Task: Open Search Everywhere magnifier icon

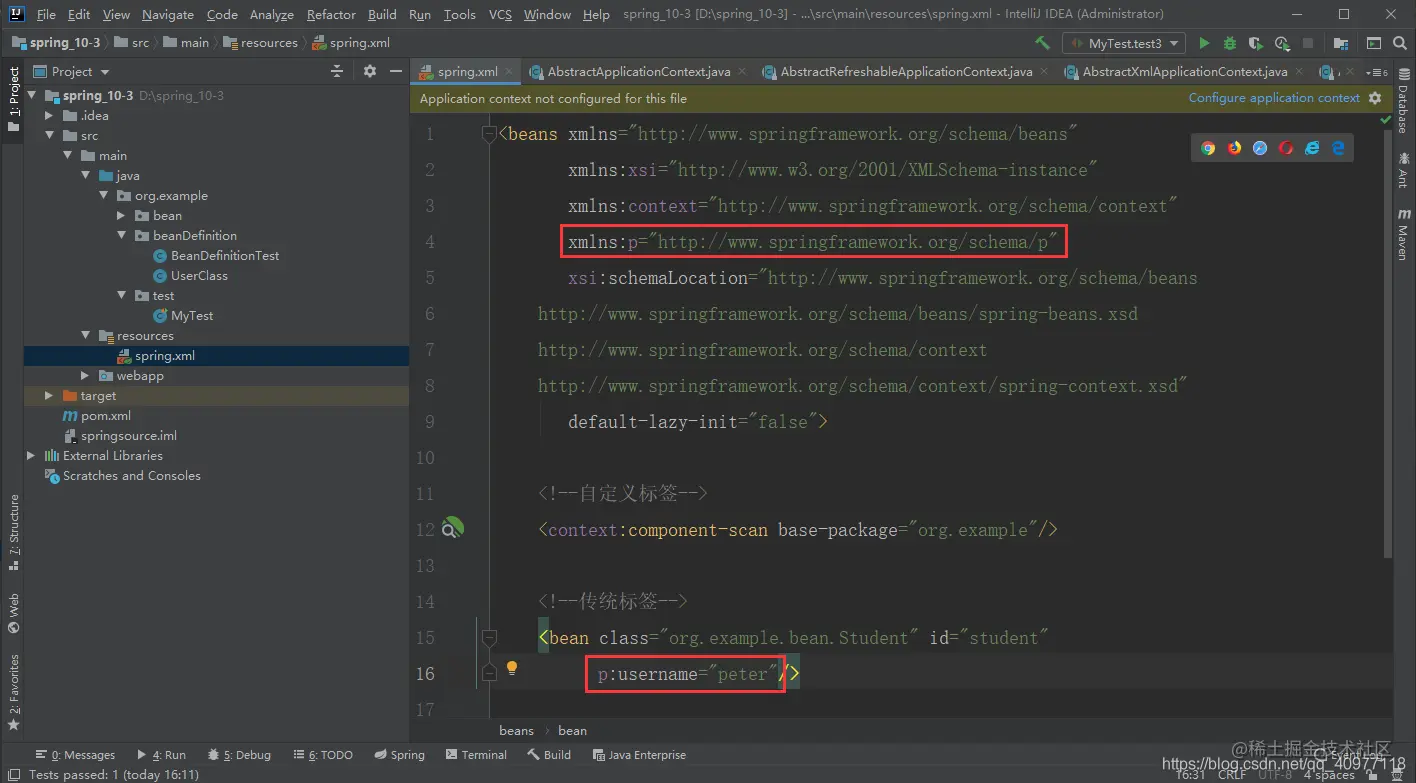Action: [x=1400, y=43]
